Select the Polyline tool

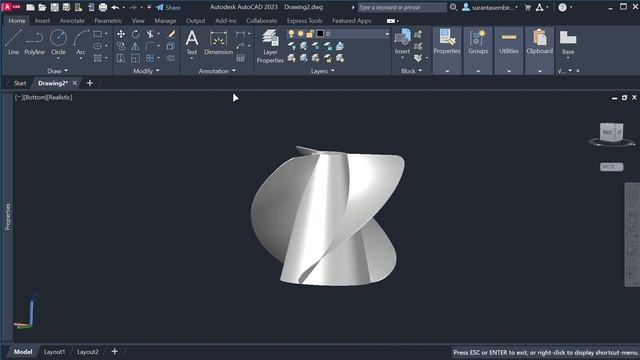(x=34, y=42)
